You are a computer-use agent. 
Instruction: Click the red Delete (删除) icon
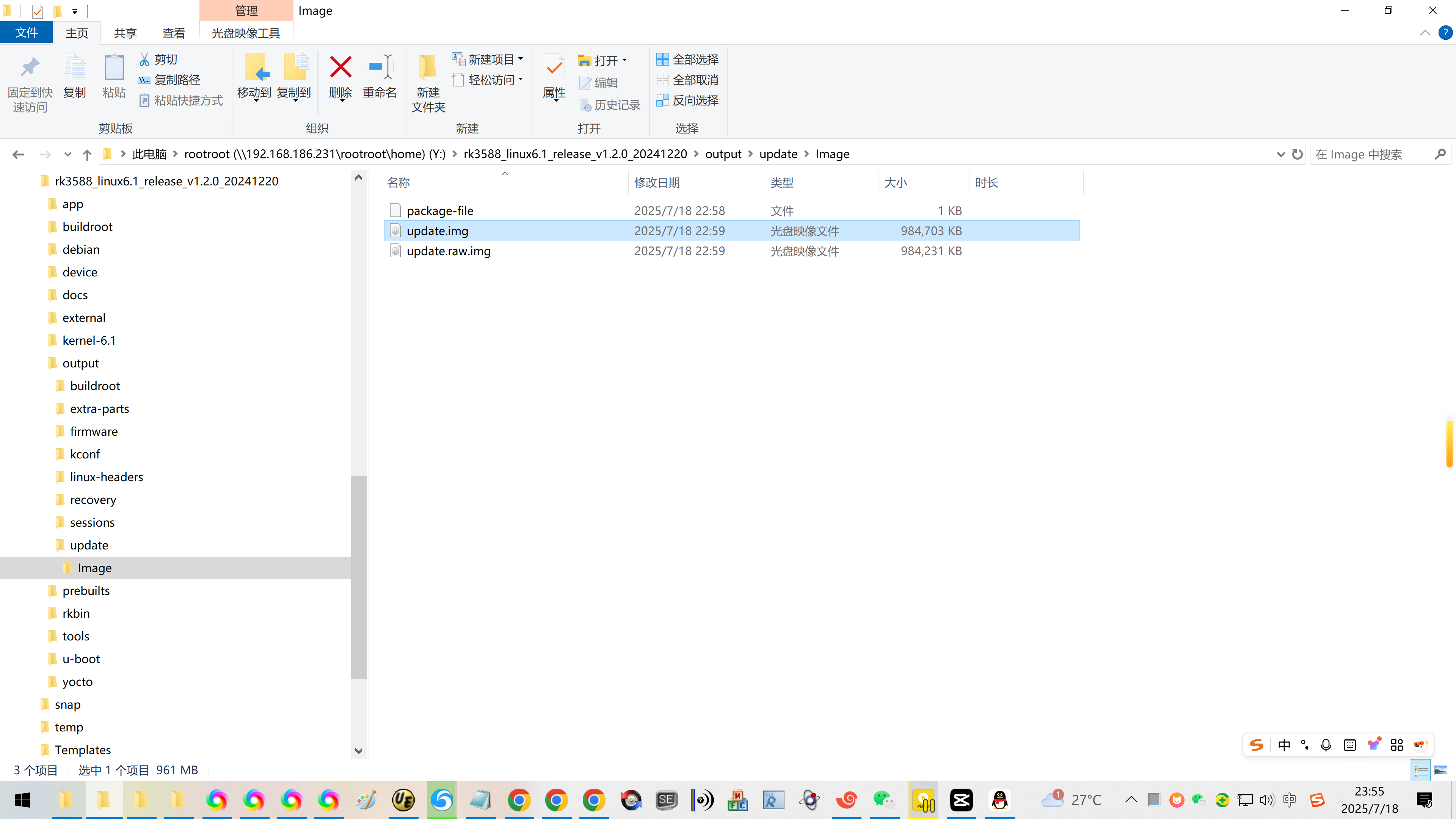(340, 68)
